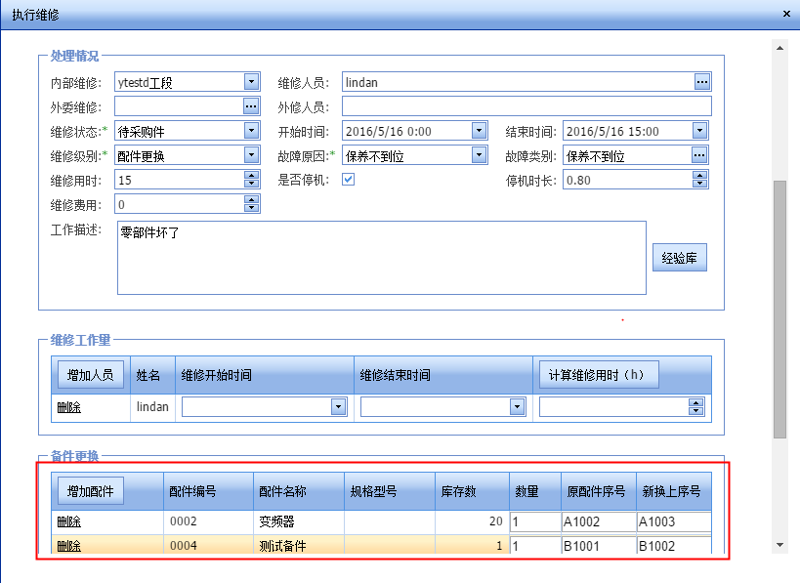Click the 计算维修用时（h） button

pyautogui.click(x=598, y=375)
